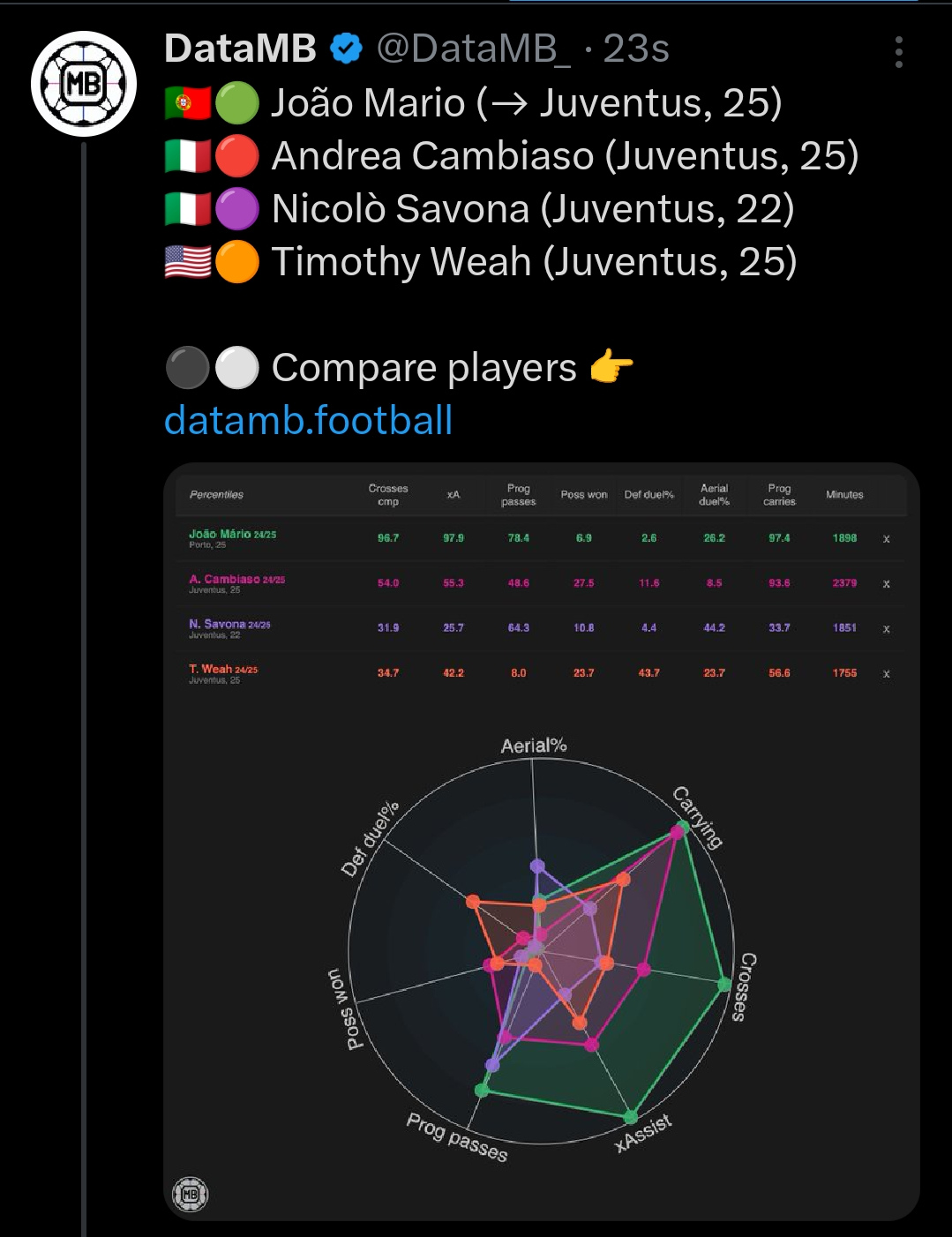The height and width of the screenshot is (1237, 952).
Task: Open the three-dot tweet options menu
Action: pyautogui.click(x=898, y=52)
